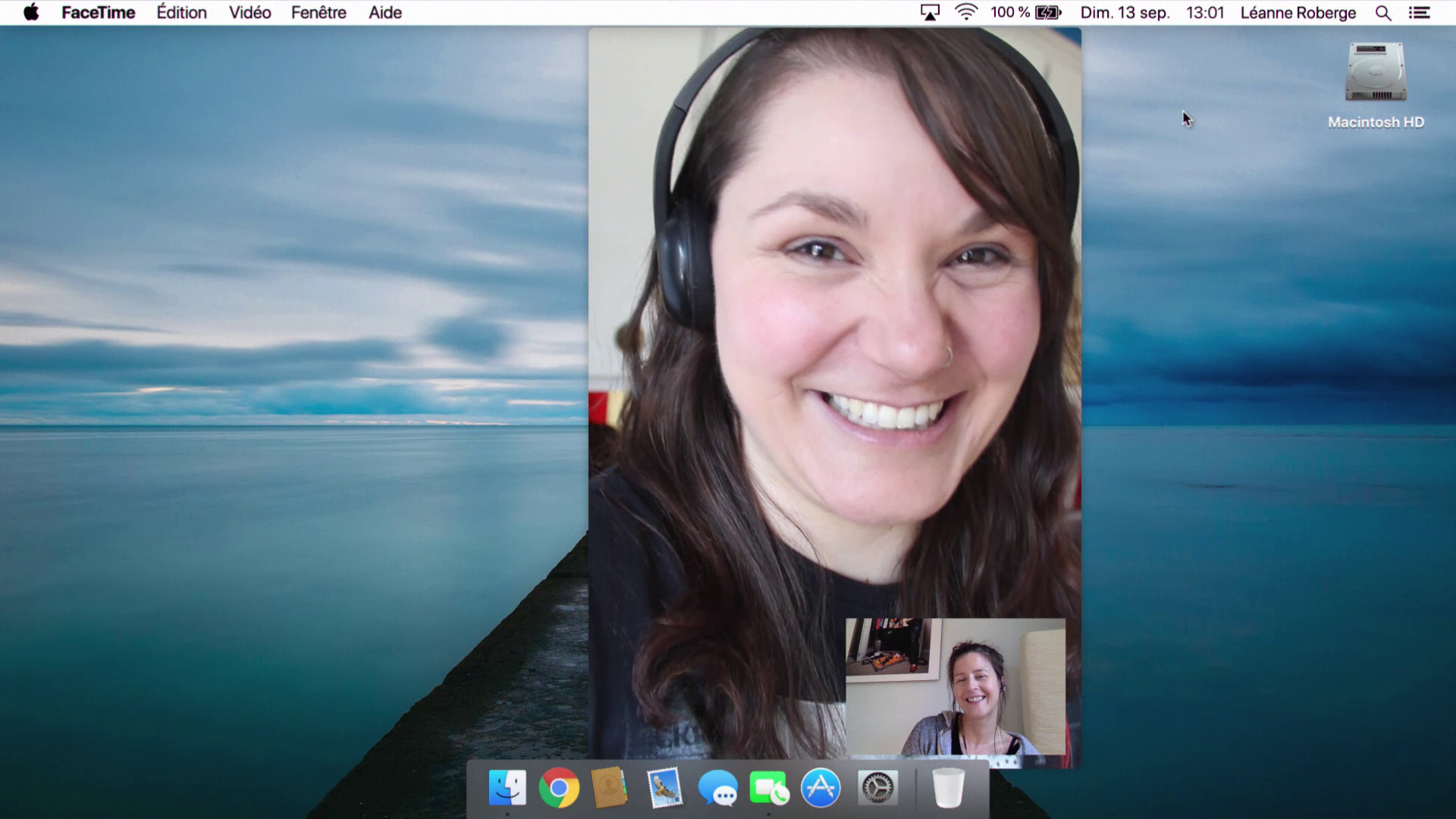Open the Mail stamp icon in dock
Viewport: 1456px width, 819px height.
664,788
